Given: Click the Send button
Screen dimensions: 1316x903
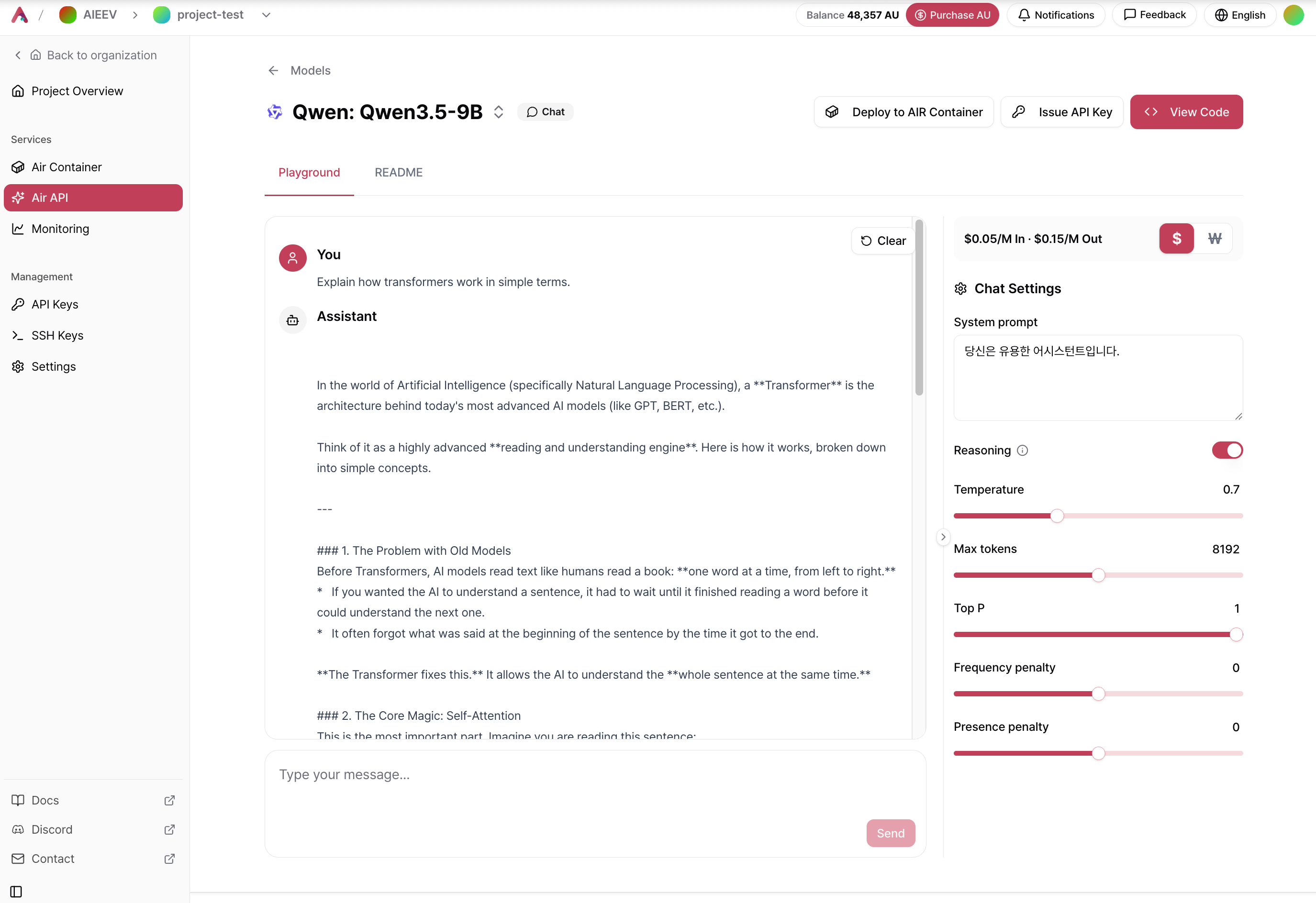Looking at the screenshot, I should tap(891, 833).
